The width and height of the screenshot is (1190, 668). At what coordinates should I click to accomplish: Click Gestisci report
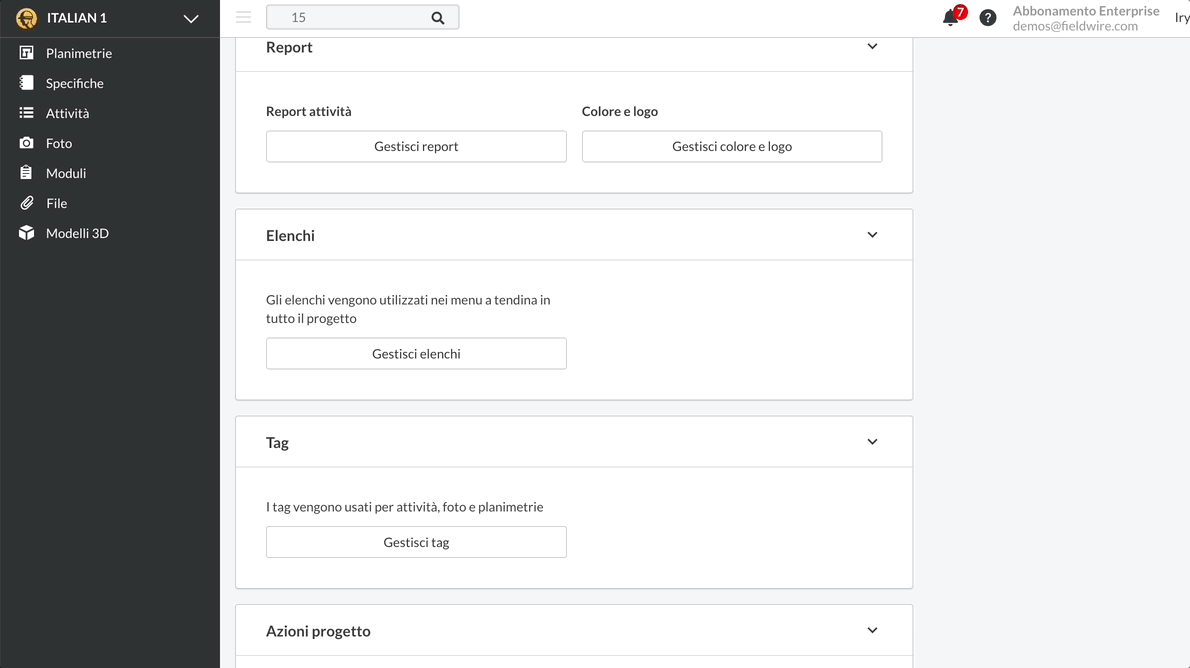point(416,146)
